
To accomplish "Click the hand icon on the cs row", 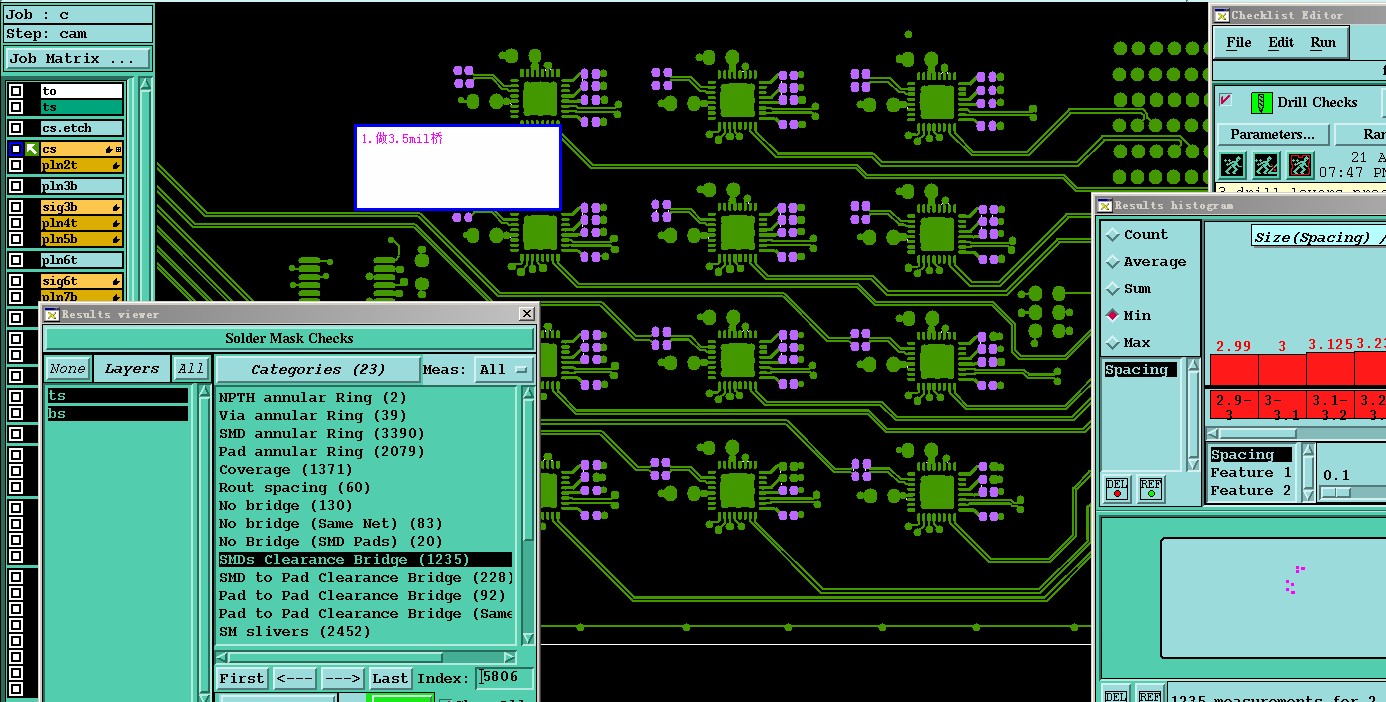I will [x=108, y=149].
